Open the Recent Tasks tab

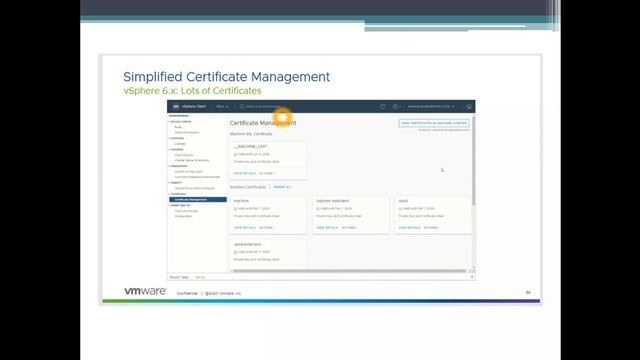pos(179,277)
